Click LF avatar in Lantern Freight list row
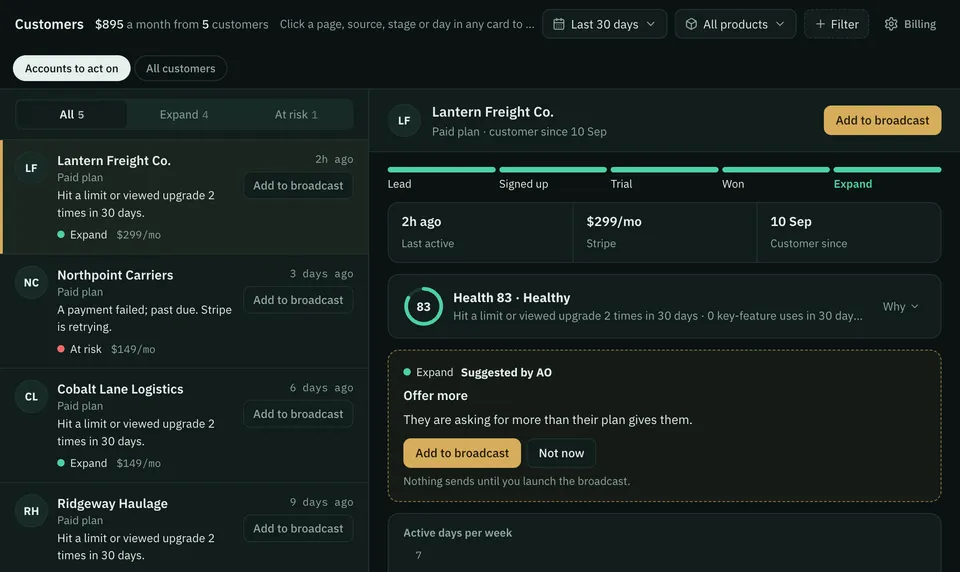 point(31,168)
